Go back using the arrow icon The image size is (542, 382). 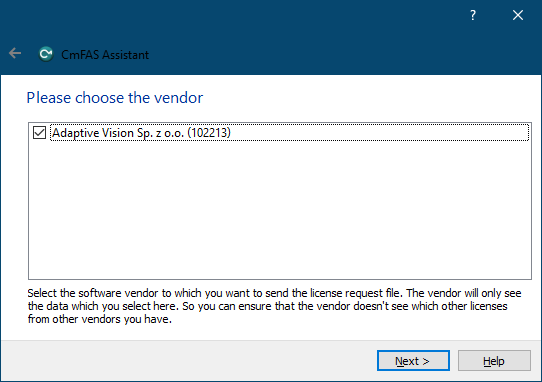pyautogui.click(x=15, y=54)
